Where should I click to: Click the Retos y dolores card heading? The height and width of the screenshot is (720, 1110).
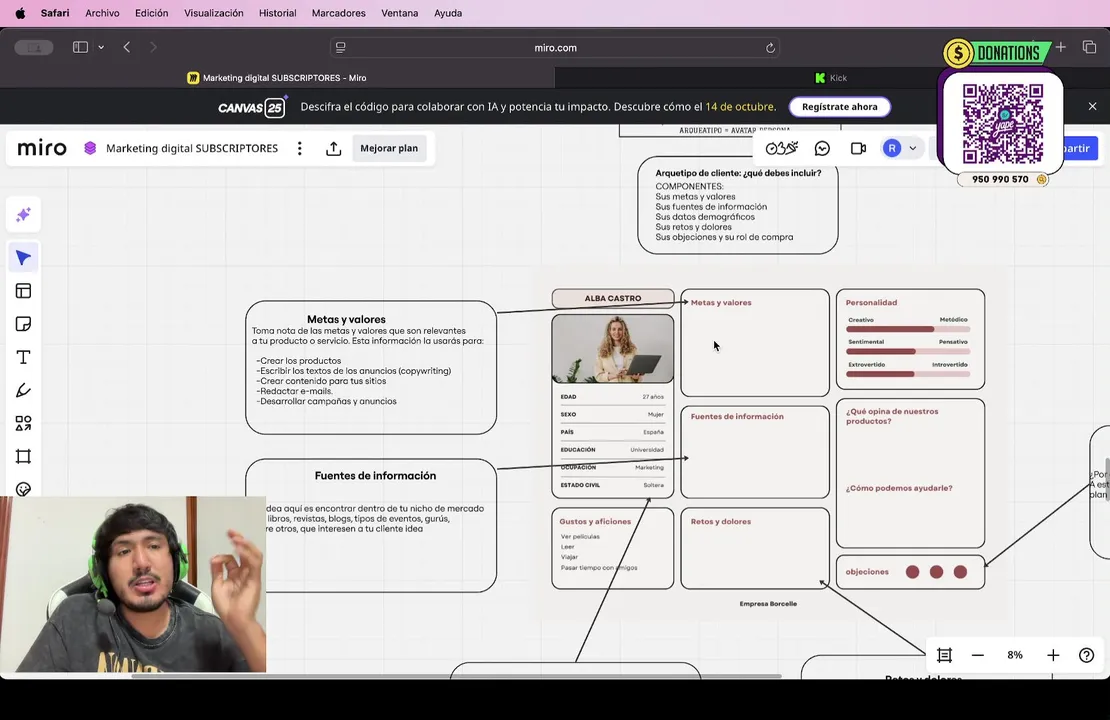721,521
